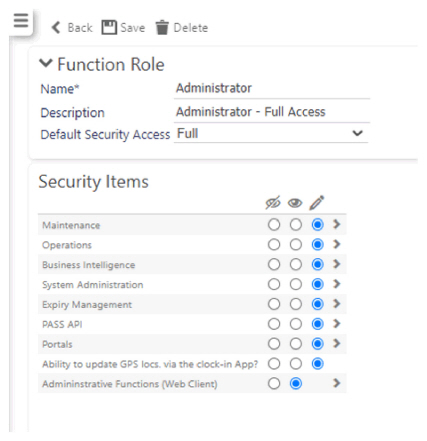
Task: Click the Description field text
Action: [250, 112]
